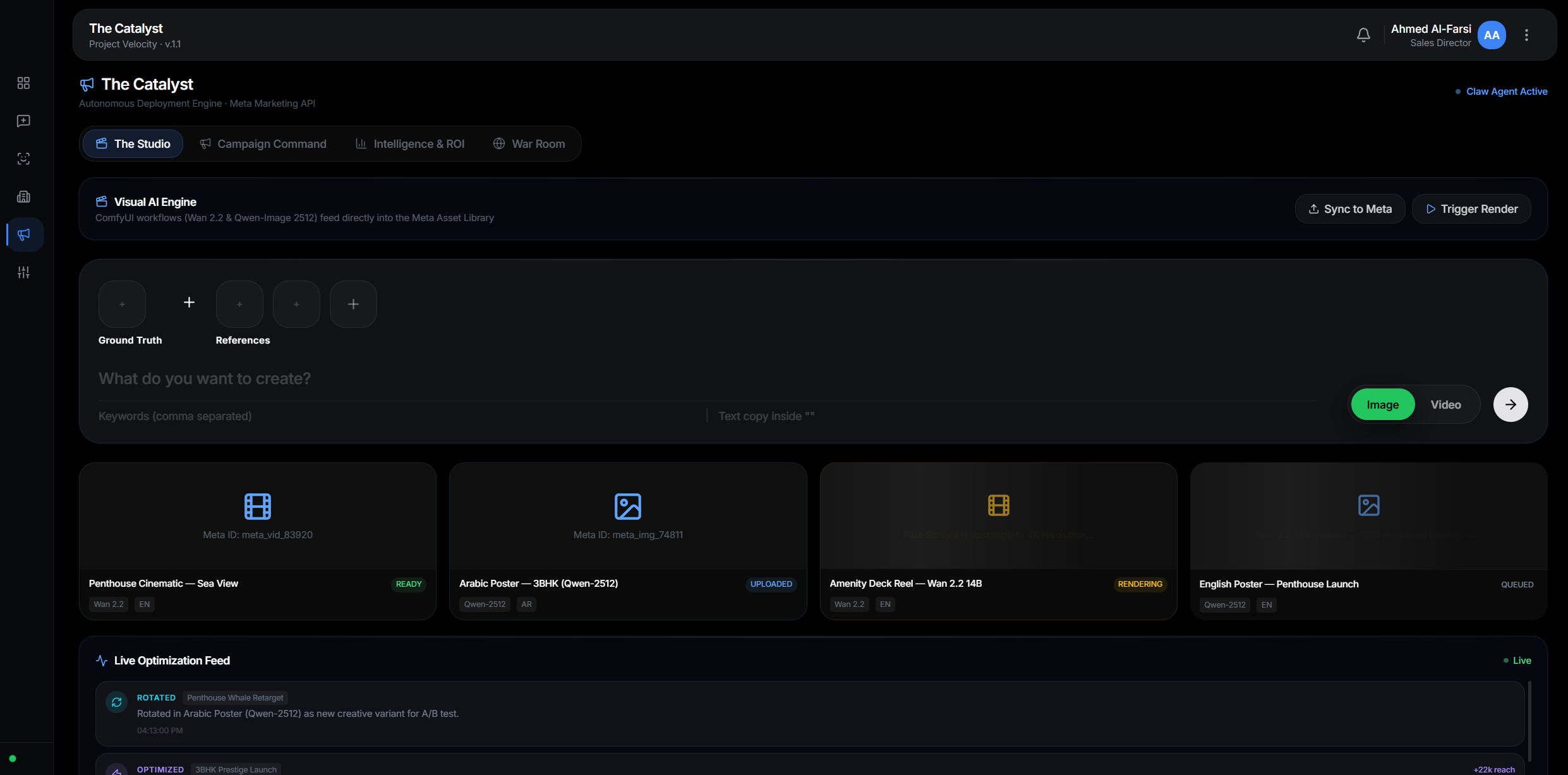Click 'Meta ID: meta_img_74811' text
Screen dimensions: 1568x775
coord(628,535)
